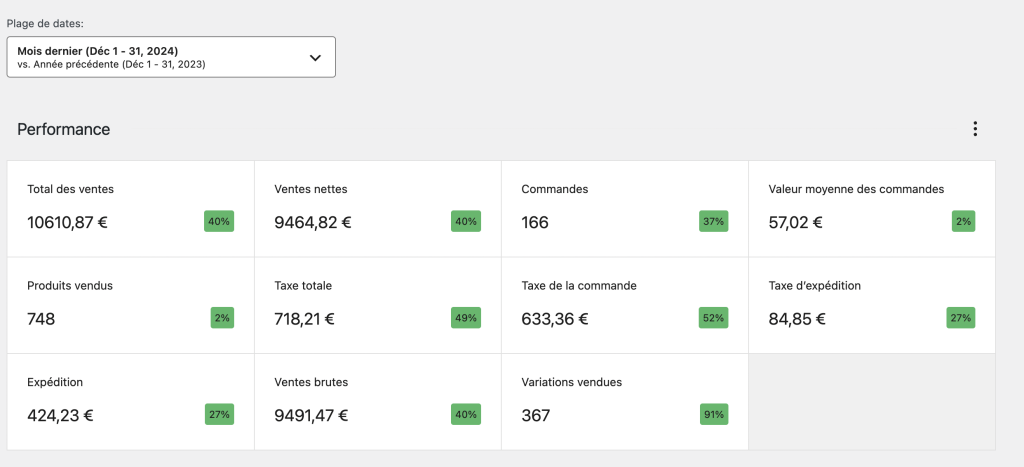Click the 49% change badge on Taxe totale
The height and width of the screenshot is (467, 1024).
click(x=466, y=318)
